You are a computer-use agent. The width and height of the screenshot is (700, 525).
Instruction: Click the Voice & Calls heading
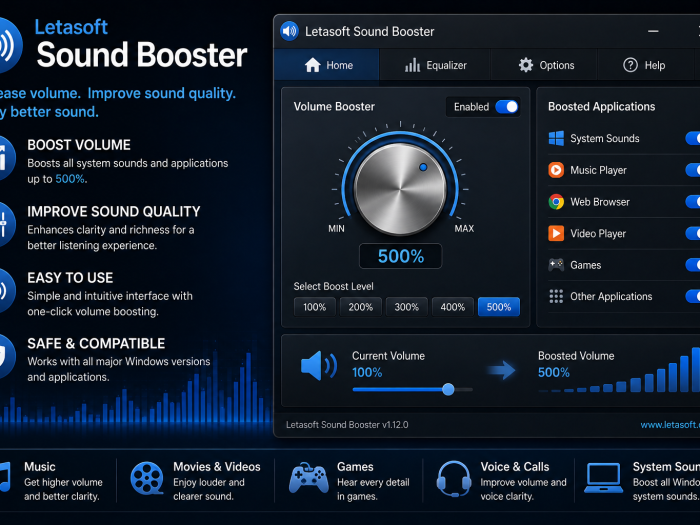click(x=515, y=467)
